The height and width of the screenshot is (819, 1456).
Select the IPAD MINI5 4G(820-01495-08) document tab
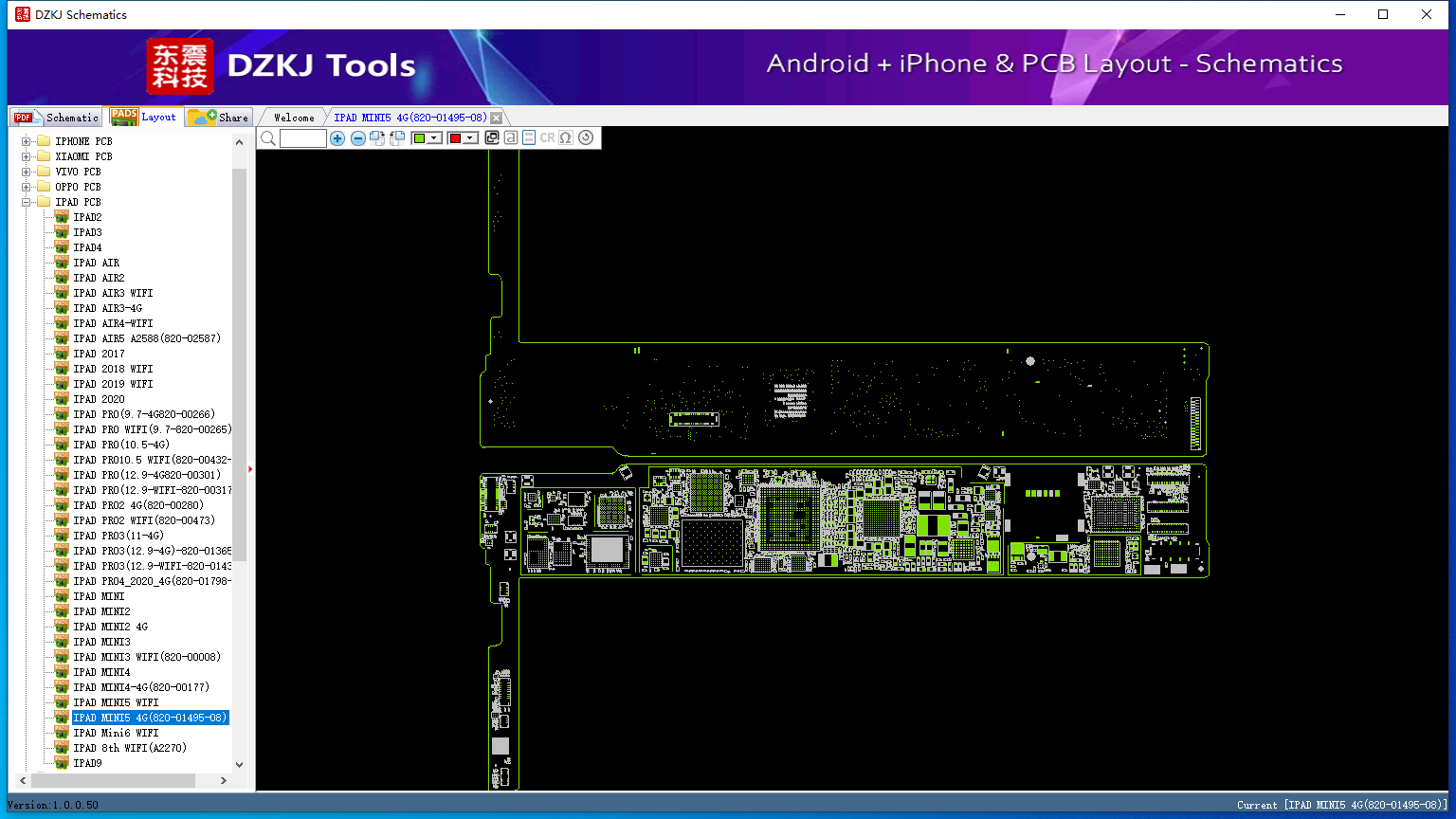(x=410, y=118)
